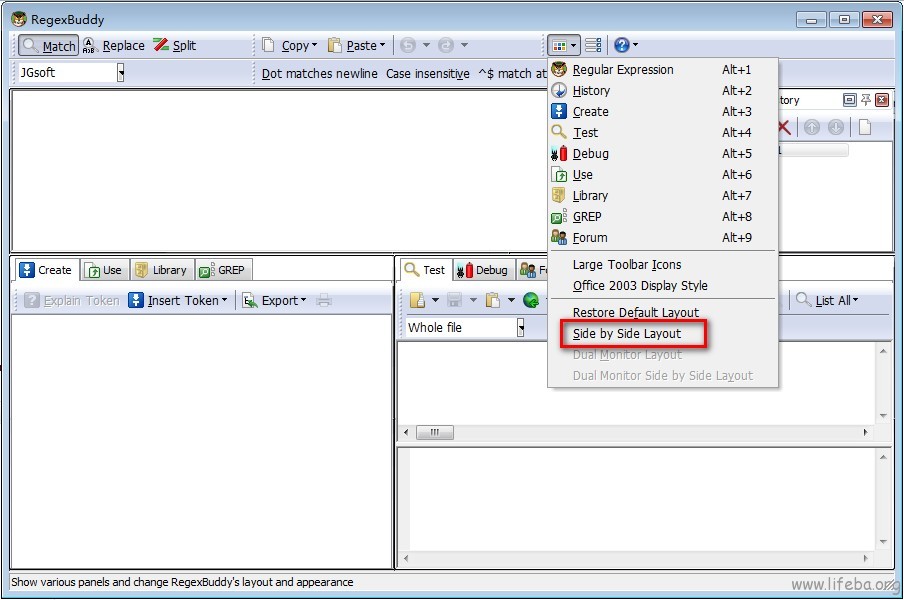Click the History panel delete red X icon
Screen dimensions: 904x600
click(x=784, y=127)
